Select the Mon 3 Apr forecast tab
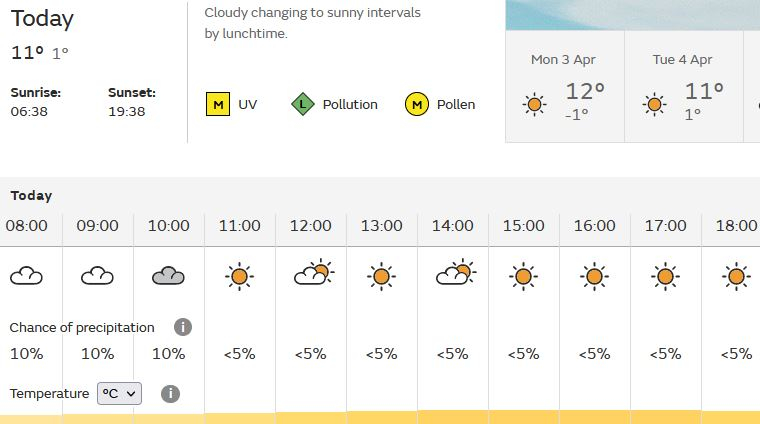Screen dimensions: 760x424 [x=565, y=86]
